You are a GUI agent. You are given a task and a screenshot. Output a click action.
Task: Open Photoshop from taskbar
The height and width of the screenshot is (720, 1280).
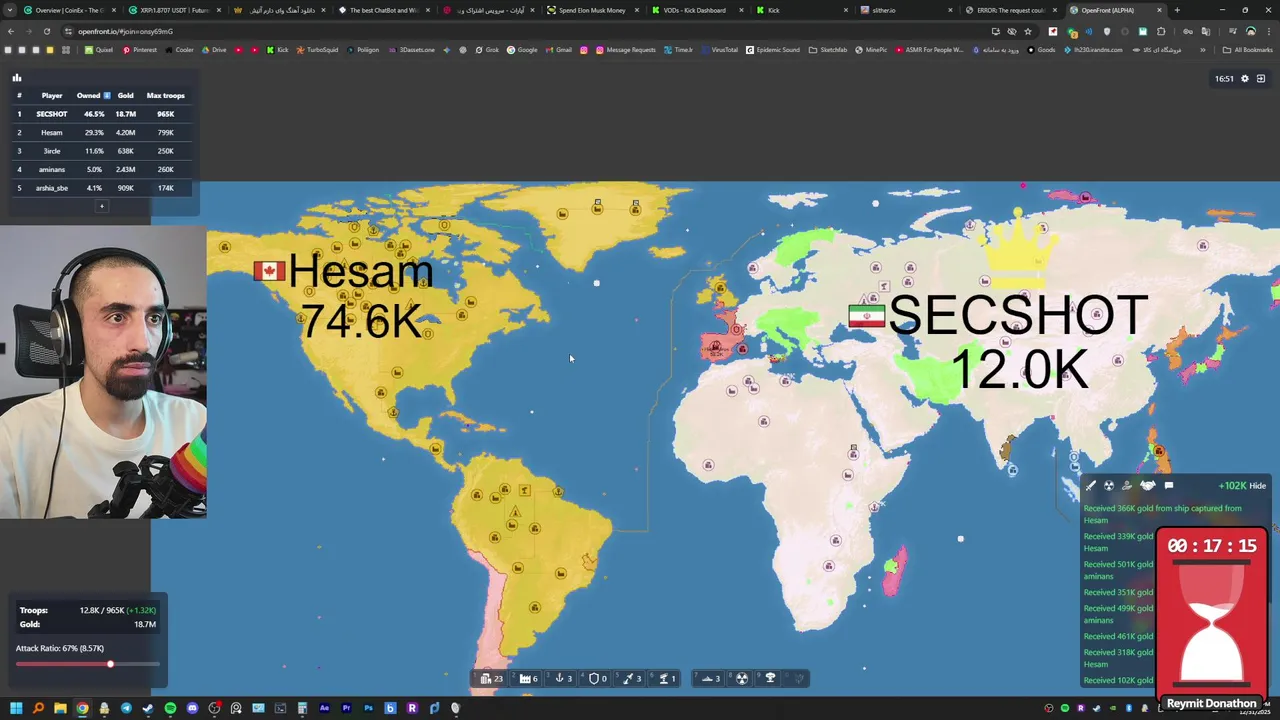(368, 708)
